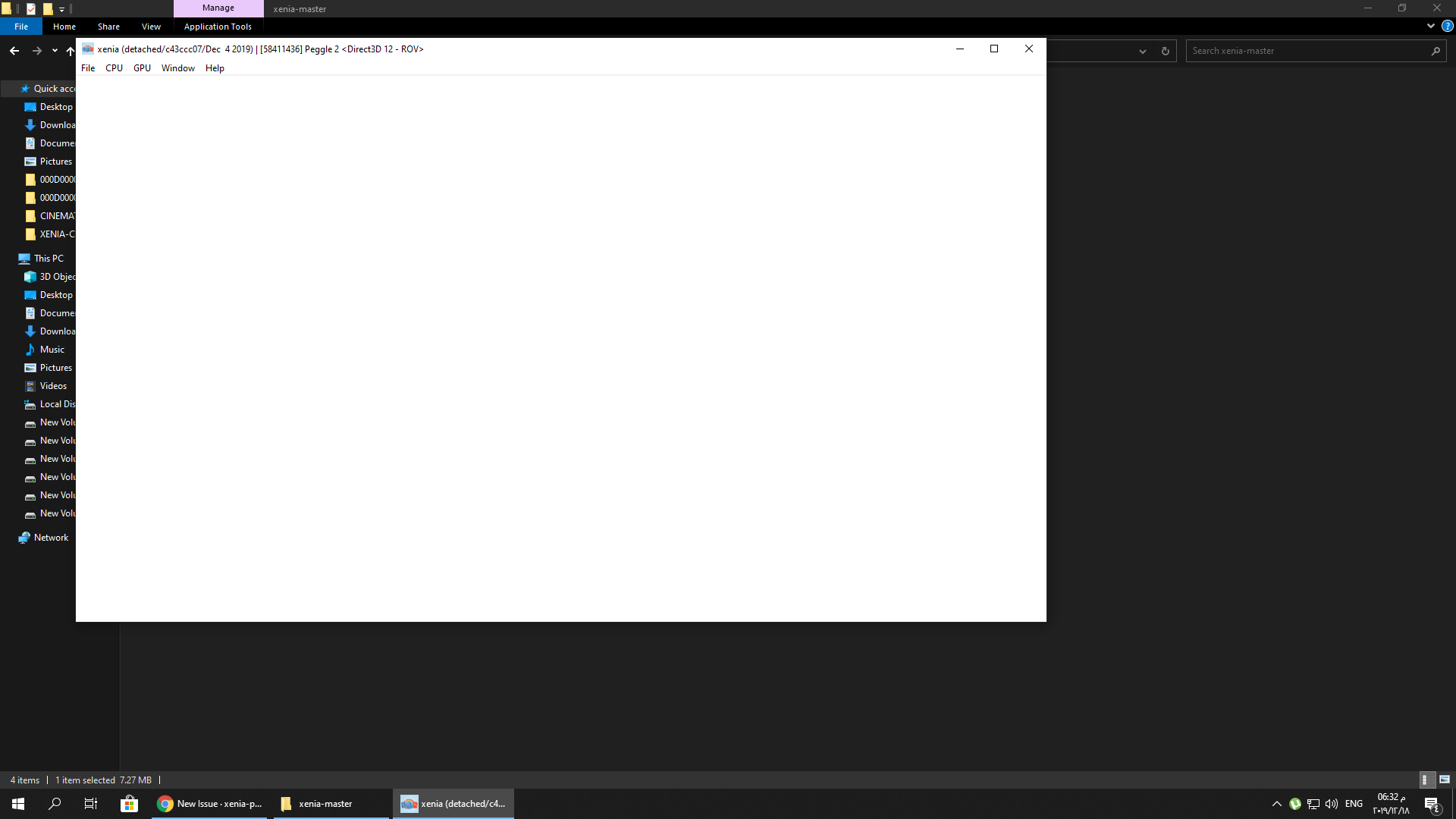The image size is (1456, 819).
Task: Open taskbar Search
Action: 55,804
